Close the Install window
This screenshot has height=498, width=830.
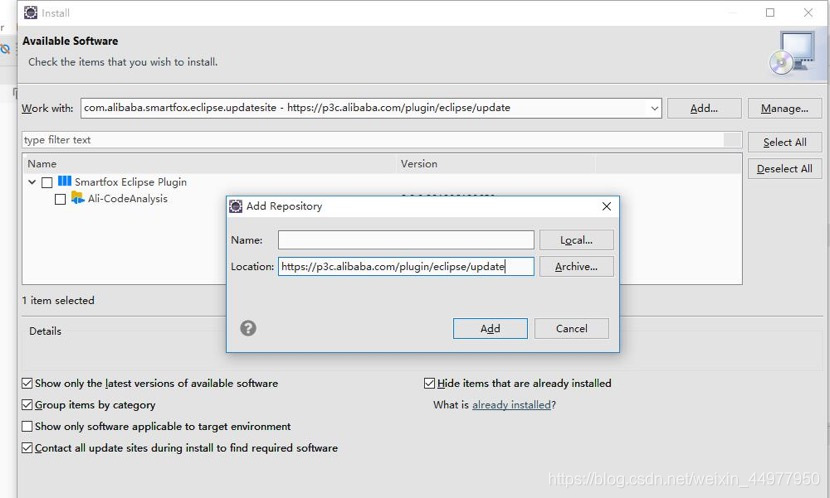coord(808,12)
